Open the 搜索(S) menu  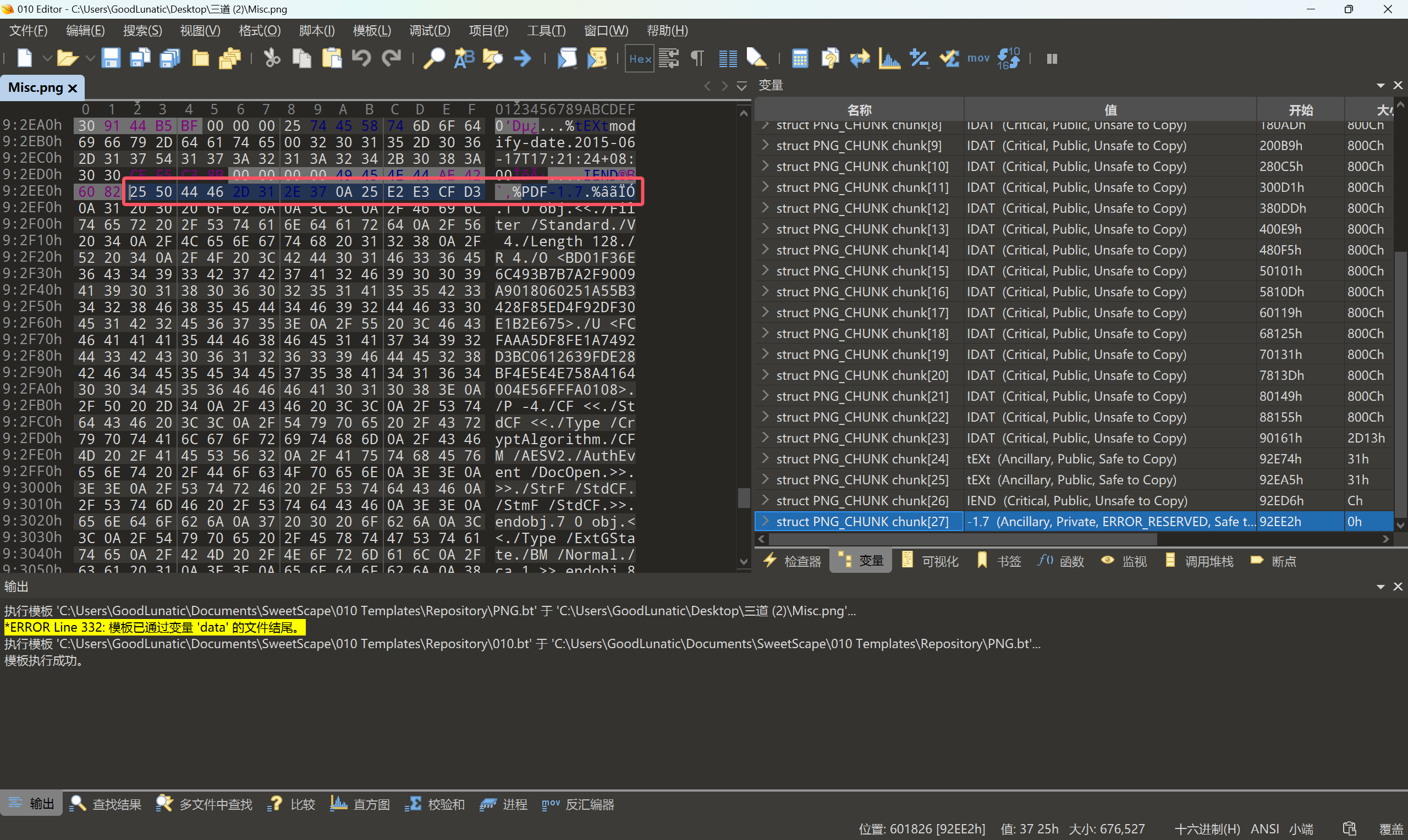(x=142, y=31)
